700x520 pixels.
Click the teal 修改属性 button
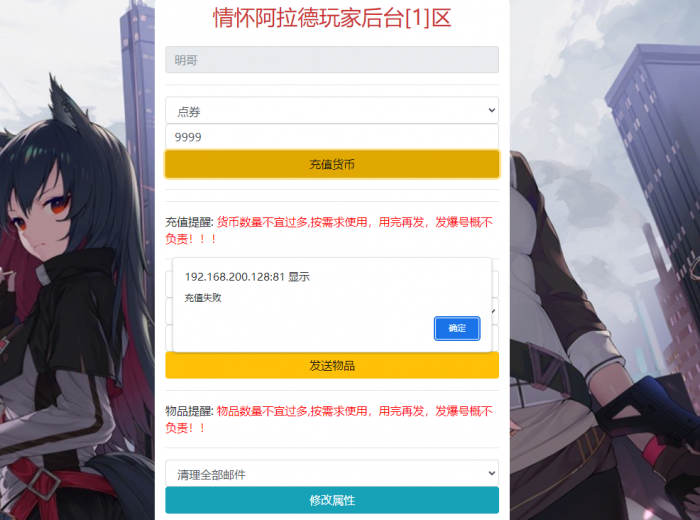point(332,500)
